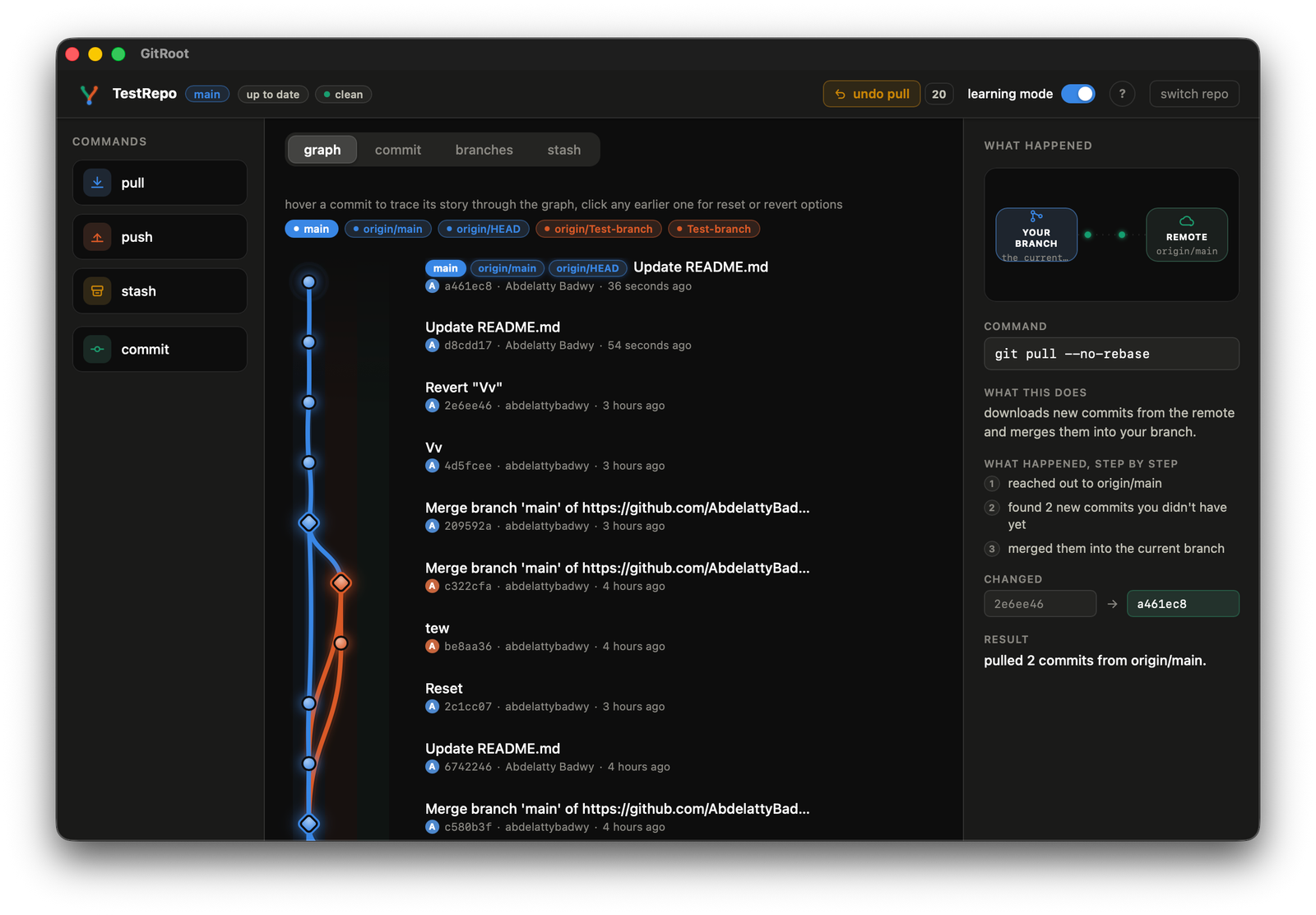Toggle the origin/HEAD branch filter chip
Screen dimensions: 1316x915
pos(483,229)
